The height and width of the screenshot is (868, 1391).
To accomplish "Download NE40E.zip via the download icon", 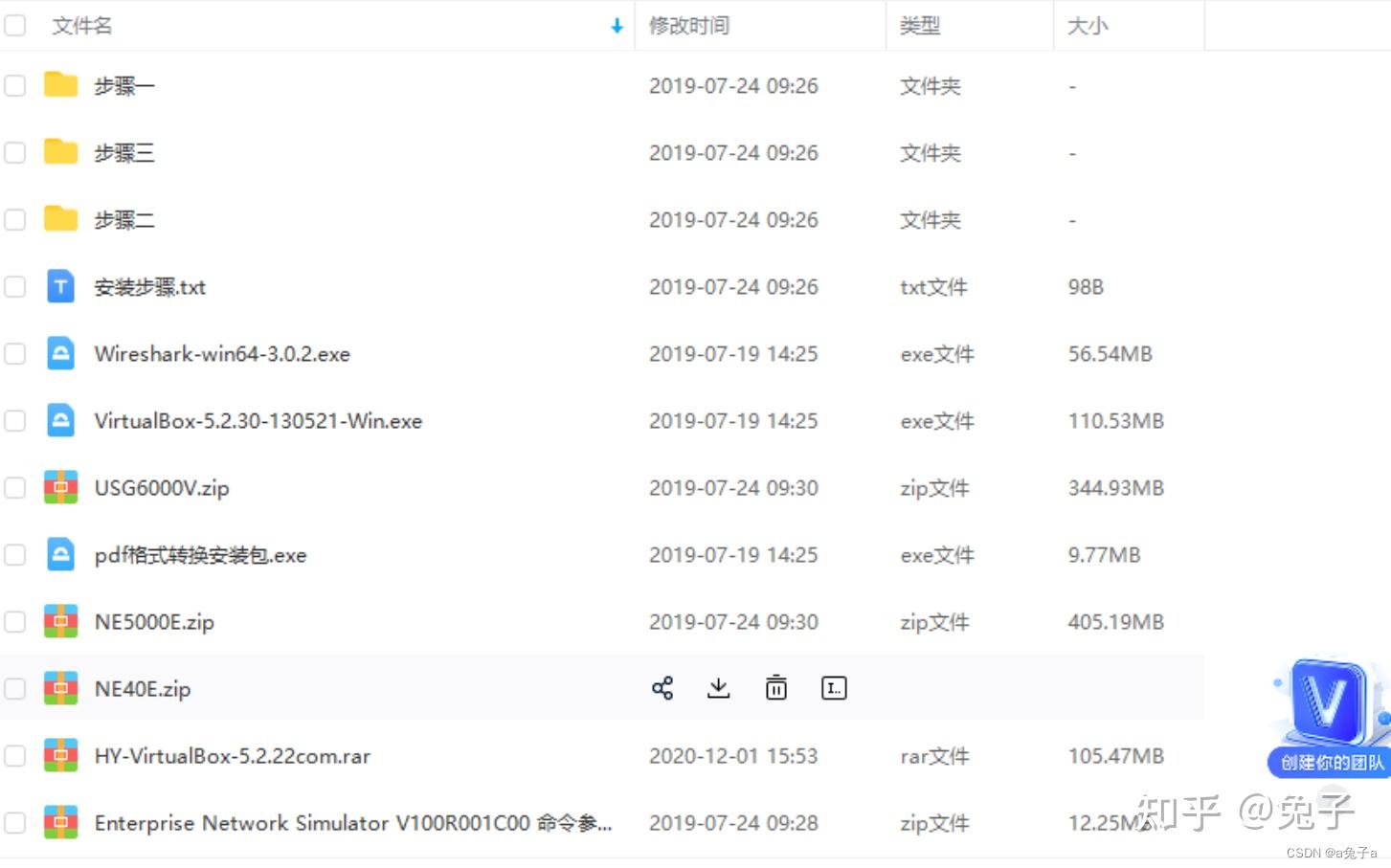I will click(x=719, y=687).
